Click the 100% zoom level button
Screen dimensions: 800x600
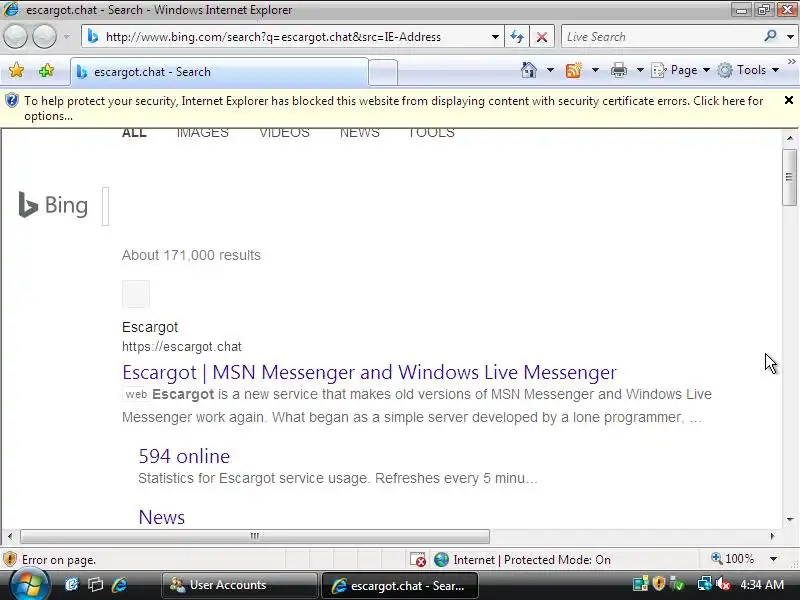[733, 559]
